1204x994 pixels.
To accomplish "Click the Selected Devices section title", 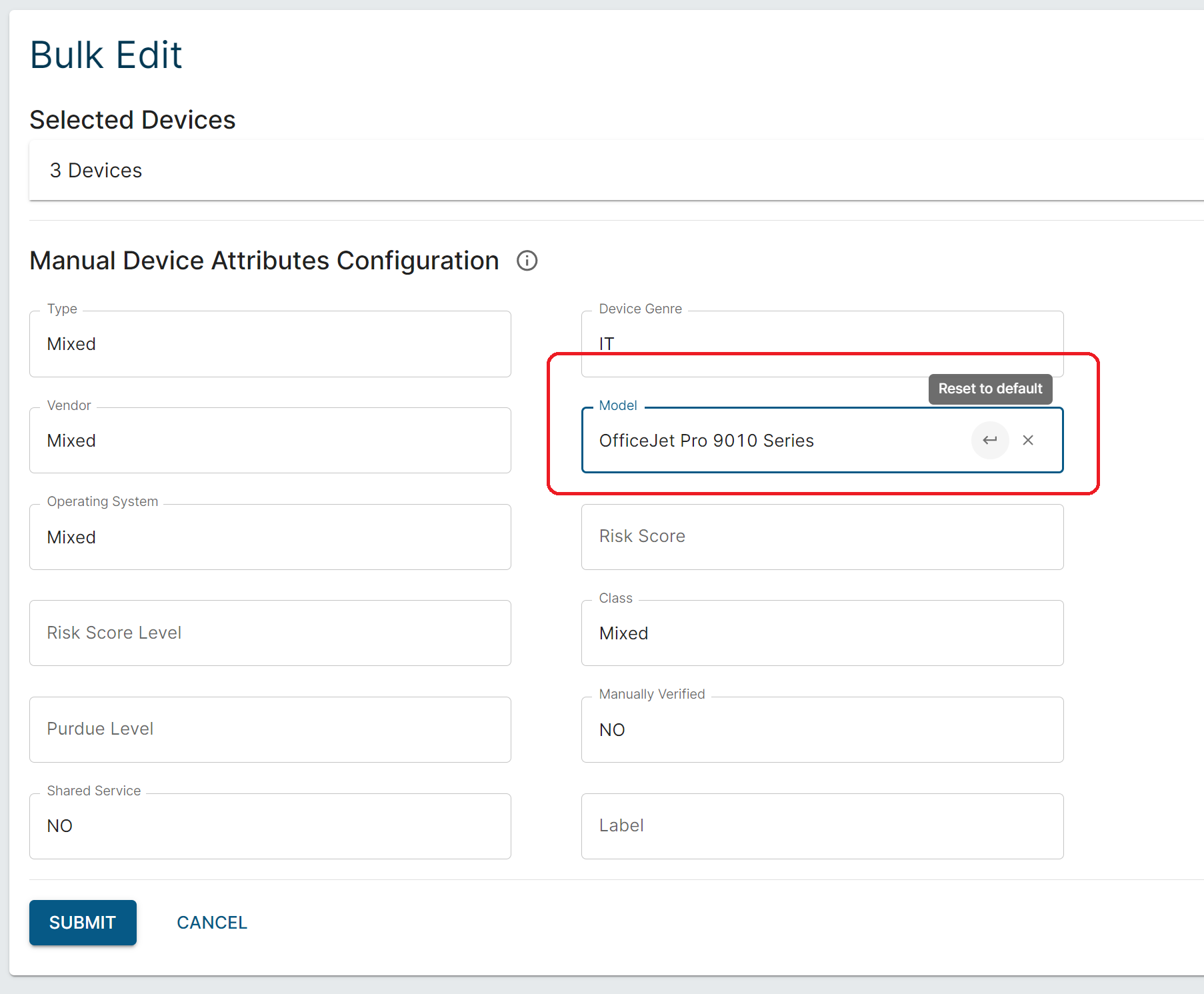I will (133, 120).
